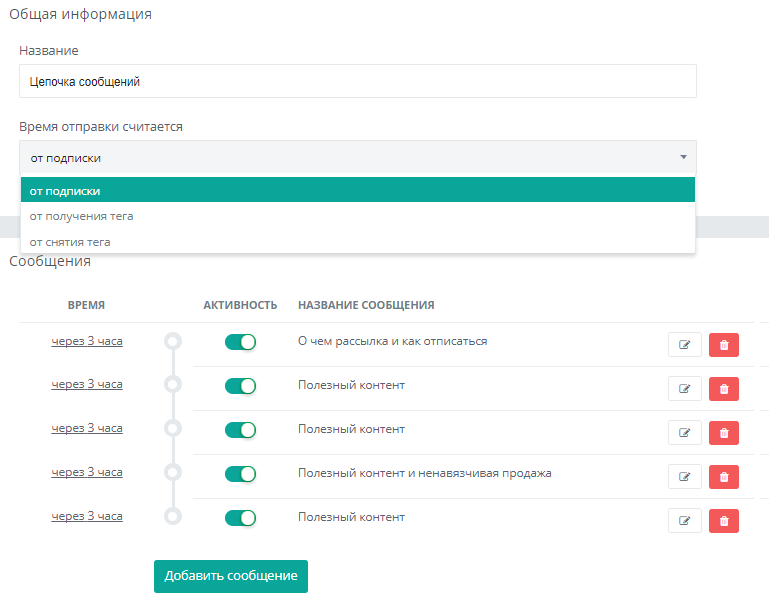Delete the 'Полезный контент и ненавязчивая продажа' message
The height and width of the screenshot is (609, 769).
click(x=724, y=477)
